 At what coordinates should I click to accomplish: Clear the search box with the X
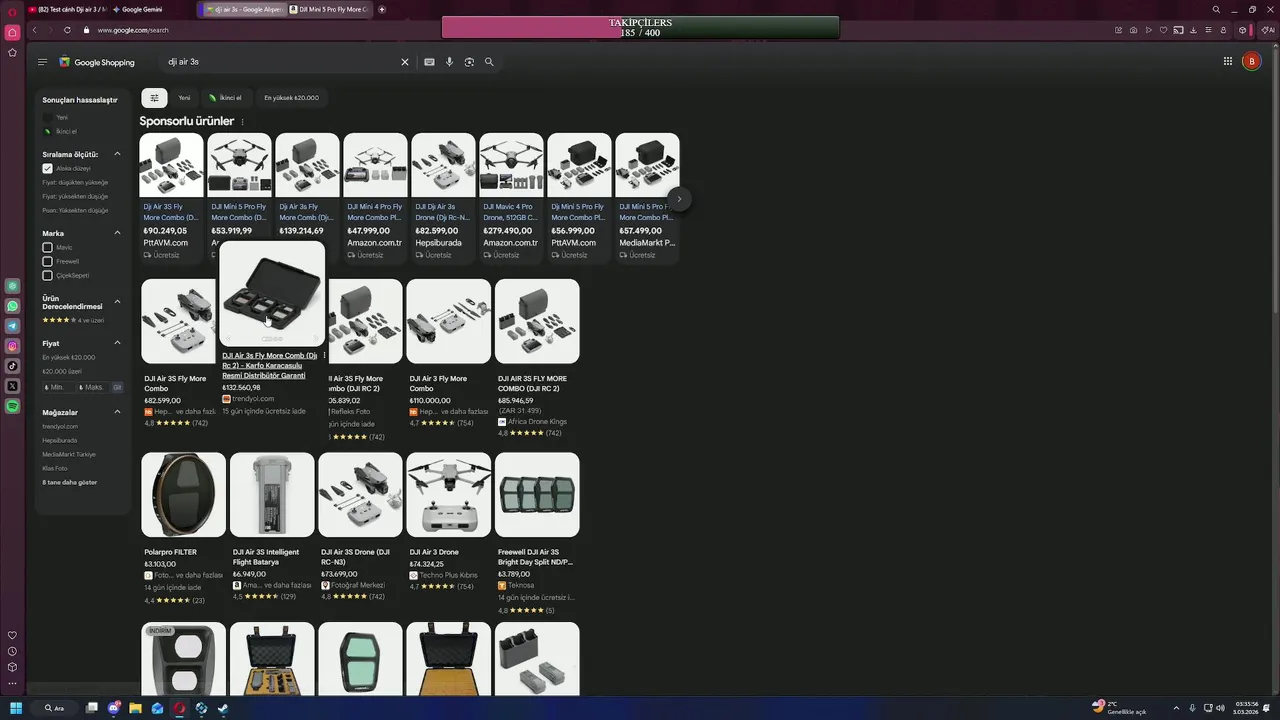pos(405,62)
